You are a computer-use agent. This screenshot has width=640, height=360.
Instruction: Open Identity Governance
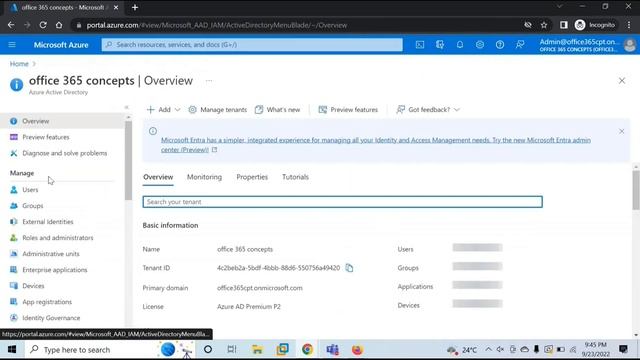pyautogui.click(x=51, y=318)
